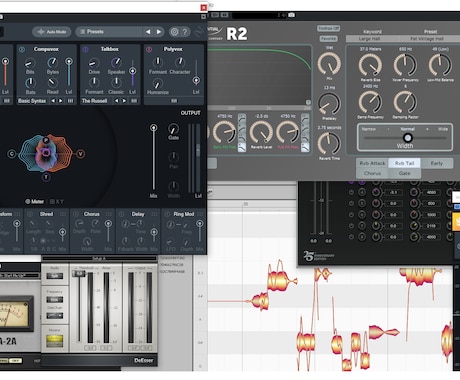Open the help question mark icon
Screen dimensions: 460x380
(185, 32)
